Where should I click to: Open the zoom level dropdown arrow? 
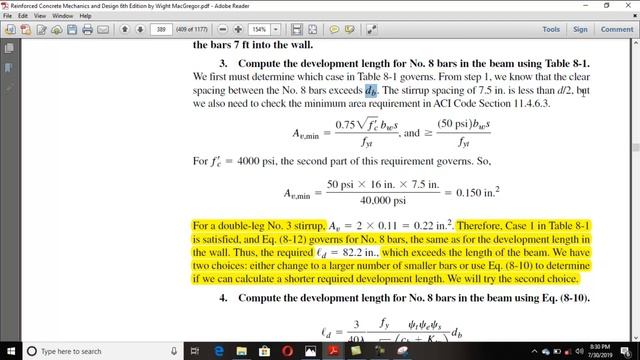point(276,29)
